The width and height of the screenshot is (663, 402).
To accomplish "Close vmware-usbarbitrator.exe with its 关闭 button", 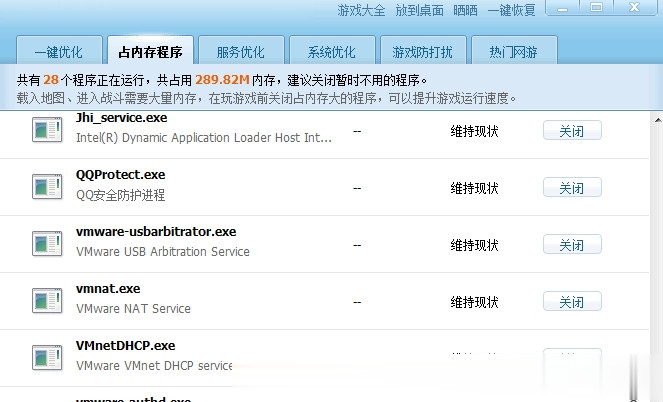I will point(572,245).
